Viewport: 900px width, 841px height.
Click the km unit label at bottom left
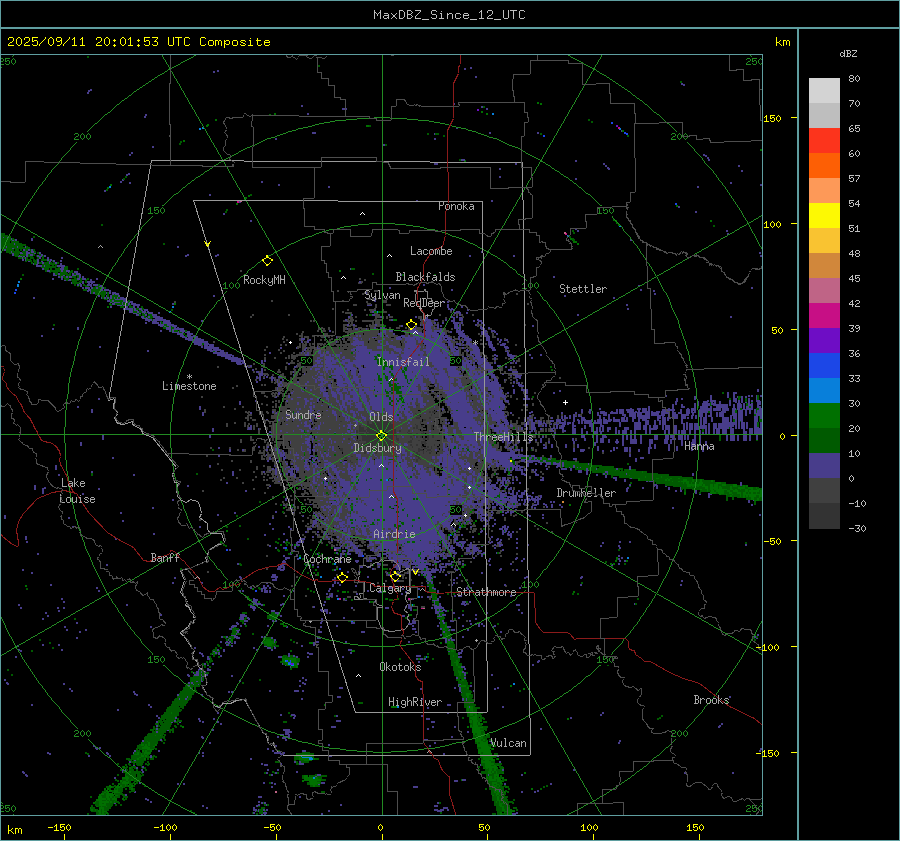(x=14, y=830)
